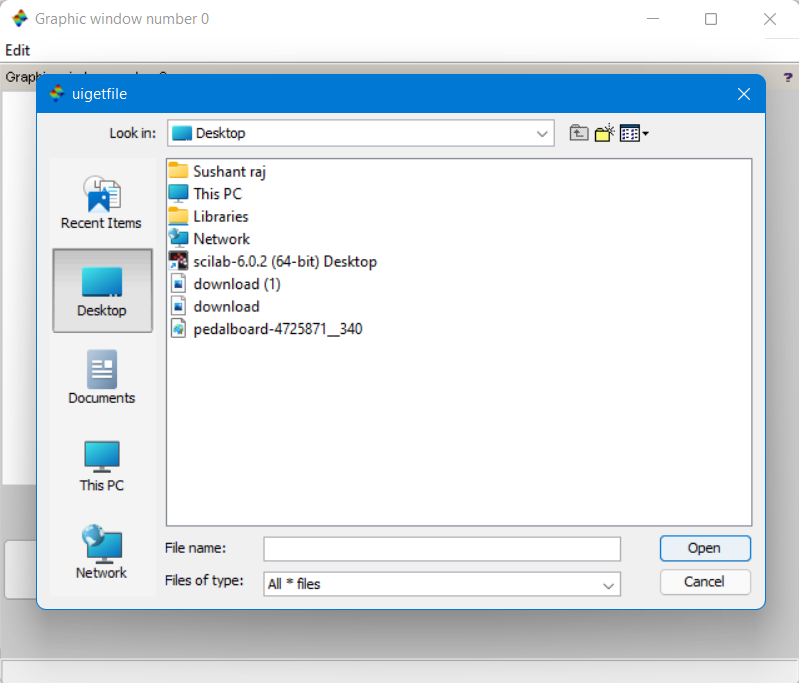Click the plain download file entry
The image size is (799, 683).
(x=215, y=306)
